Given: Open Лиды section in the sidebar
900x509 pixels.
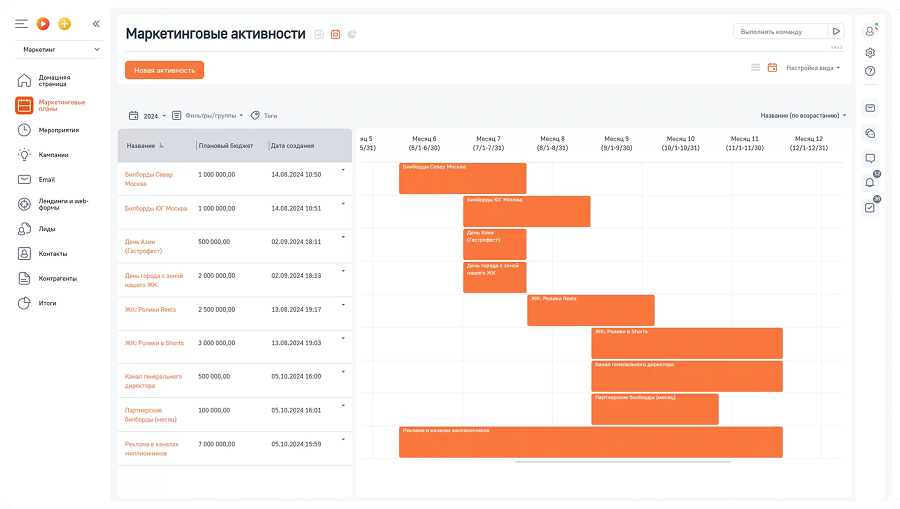Looking at the screenshot, I should pyautogui.click(x=46, y=229).
